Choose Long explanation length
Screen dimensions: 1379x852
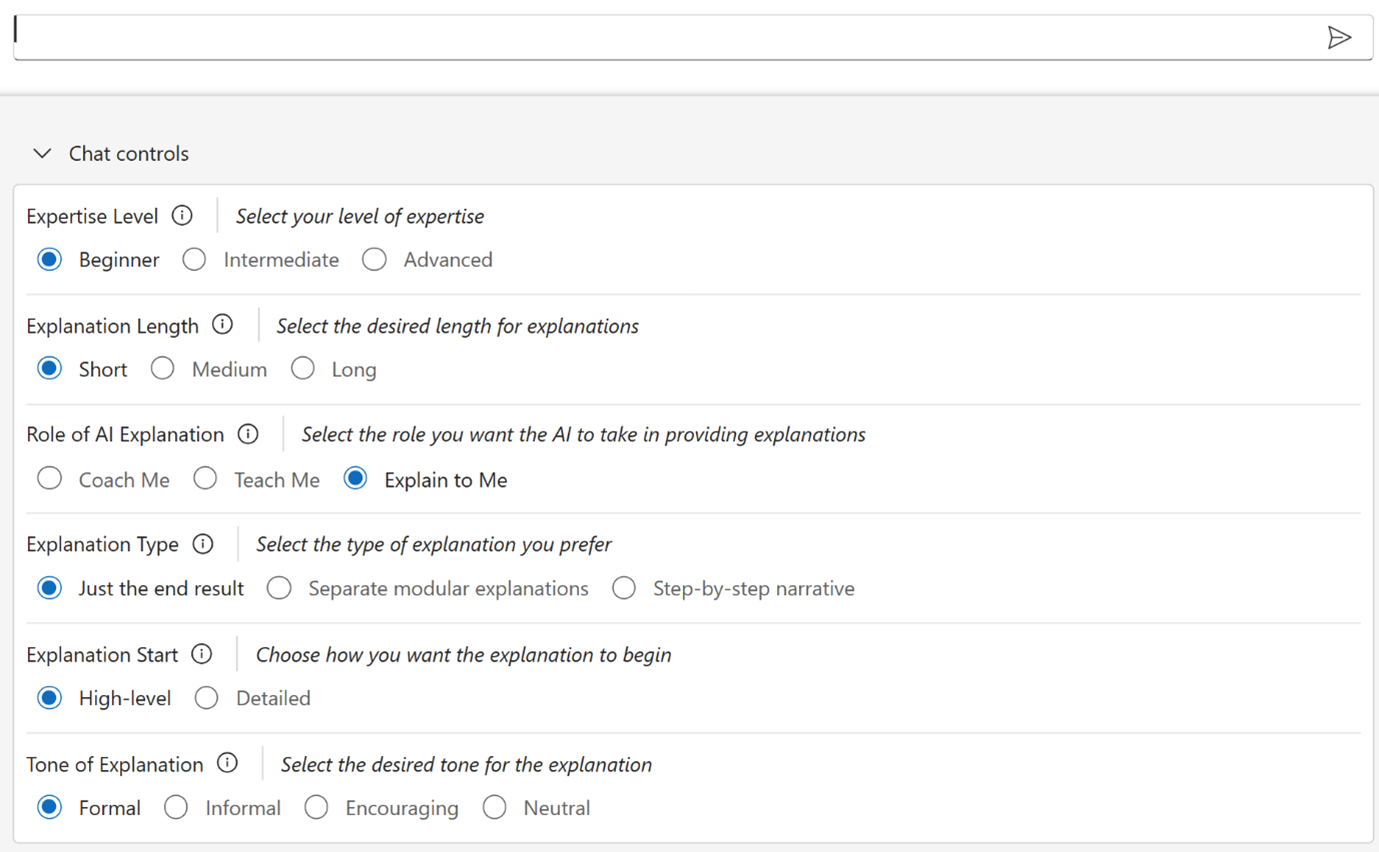pos(303,368)
